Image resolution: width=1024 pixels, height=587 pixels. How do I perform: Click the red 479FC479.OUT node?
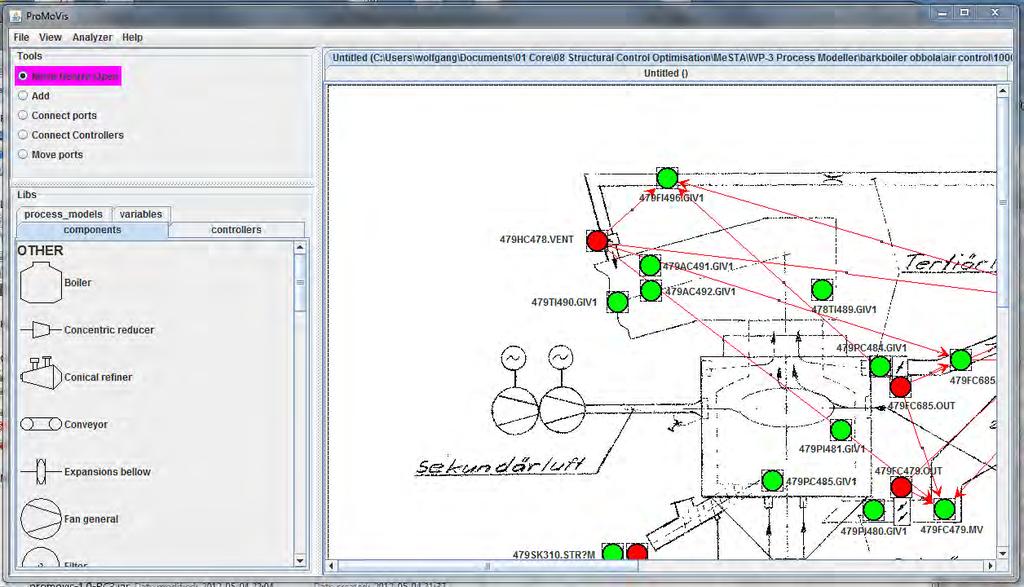[x=901, y=486]
